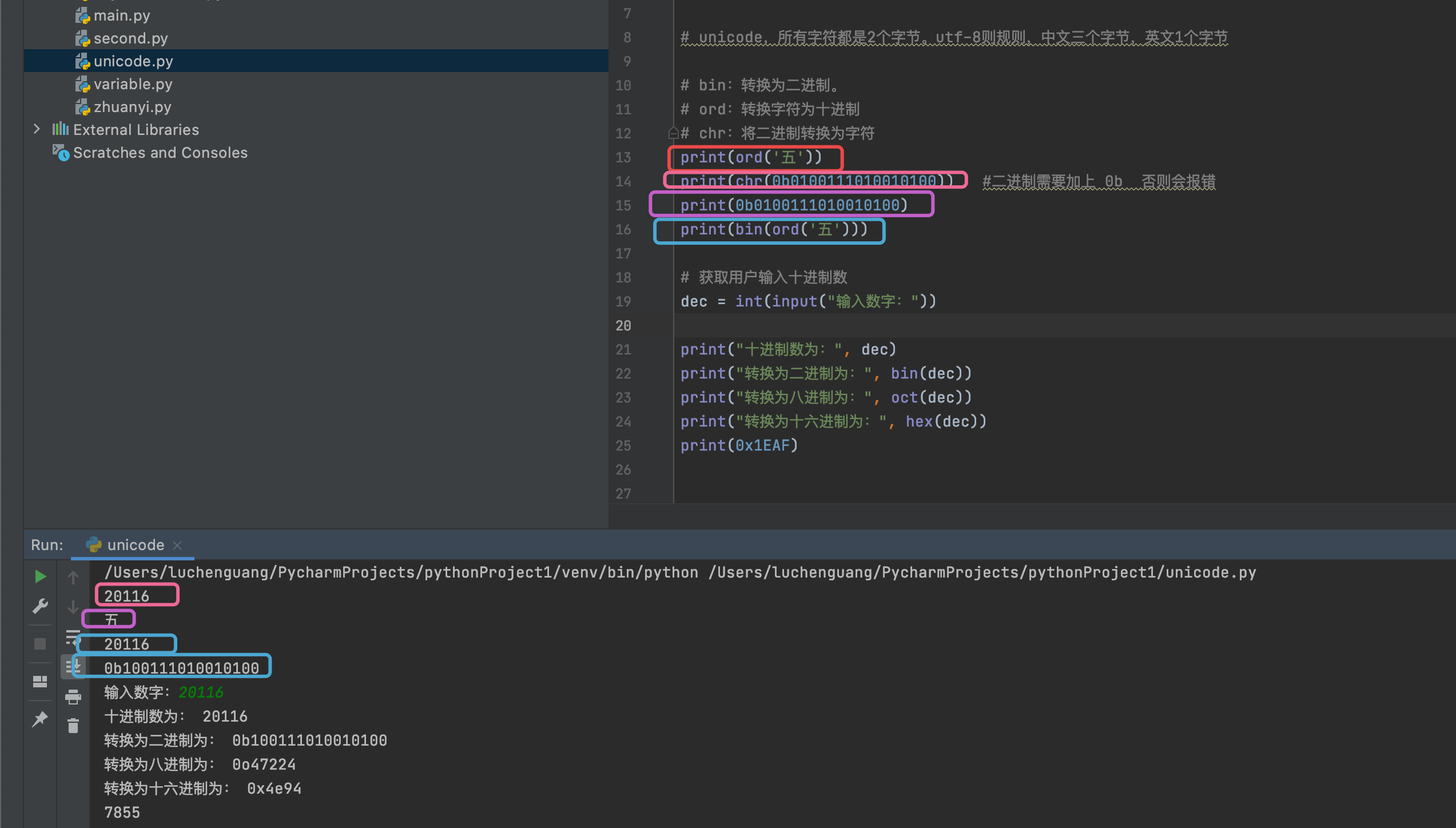The width and height of the screenshot is (1456, 828).
Task: Pin the Run tab with pin icon
Action: click(x=40, y=719)
